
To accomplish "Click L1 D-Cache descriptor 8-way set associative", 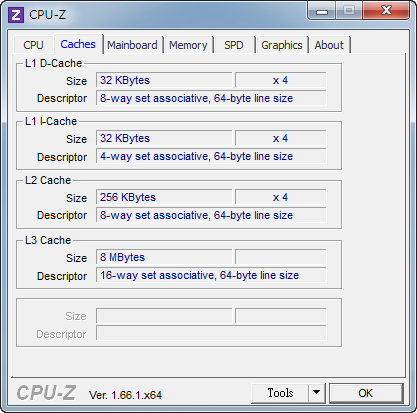I will pos(211,98).
